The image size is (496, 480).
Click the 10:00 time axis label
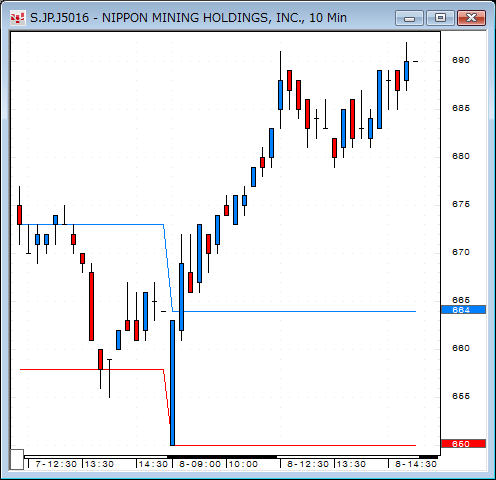[243, 464]
